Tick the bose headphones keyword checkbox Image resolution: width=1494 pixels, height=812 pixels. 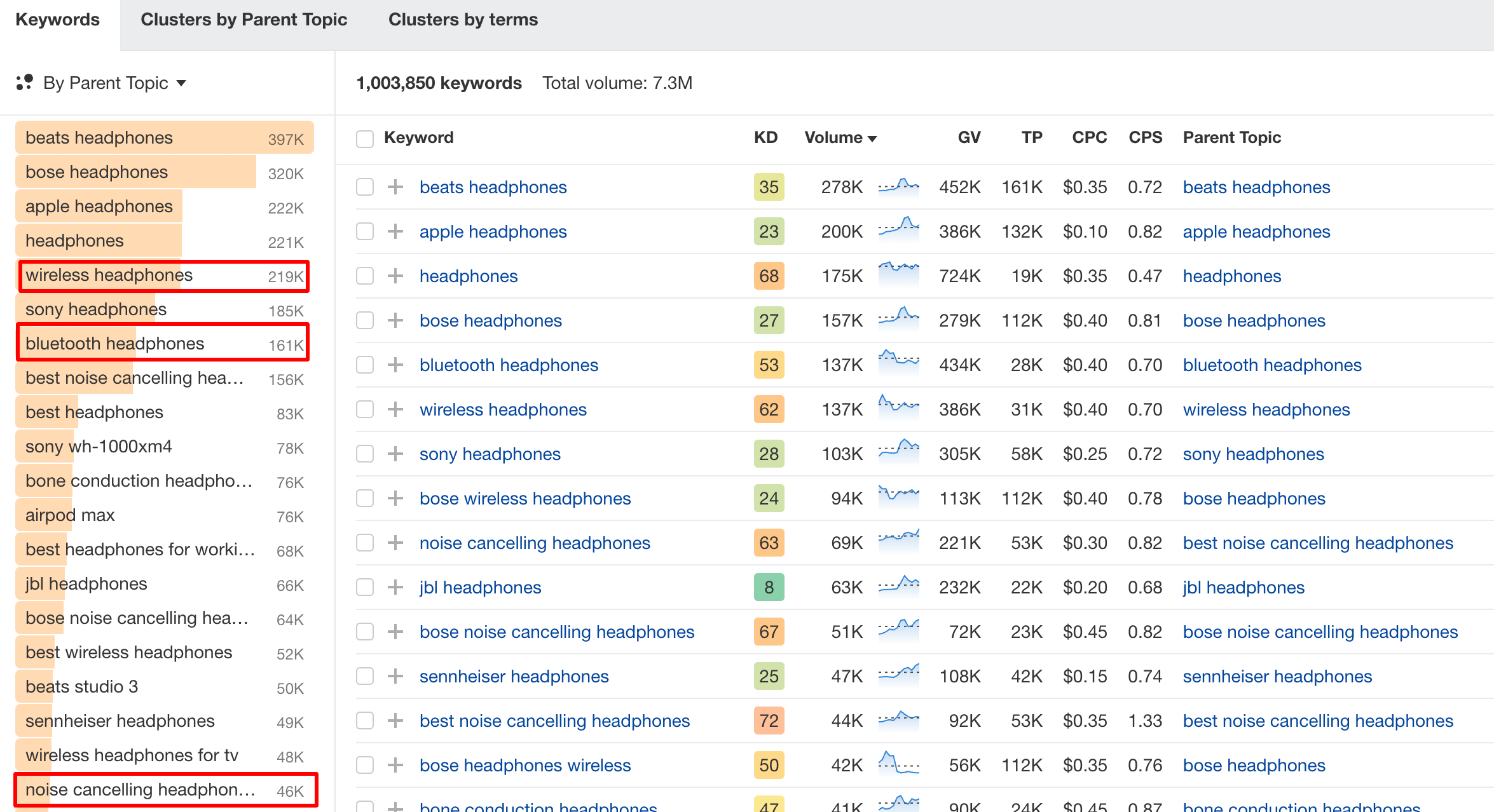tap(365, 320)
